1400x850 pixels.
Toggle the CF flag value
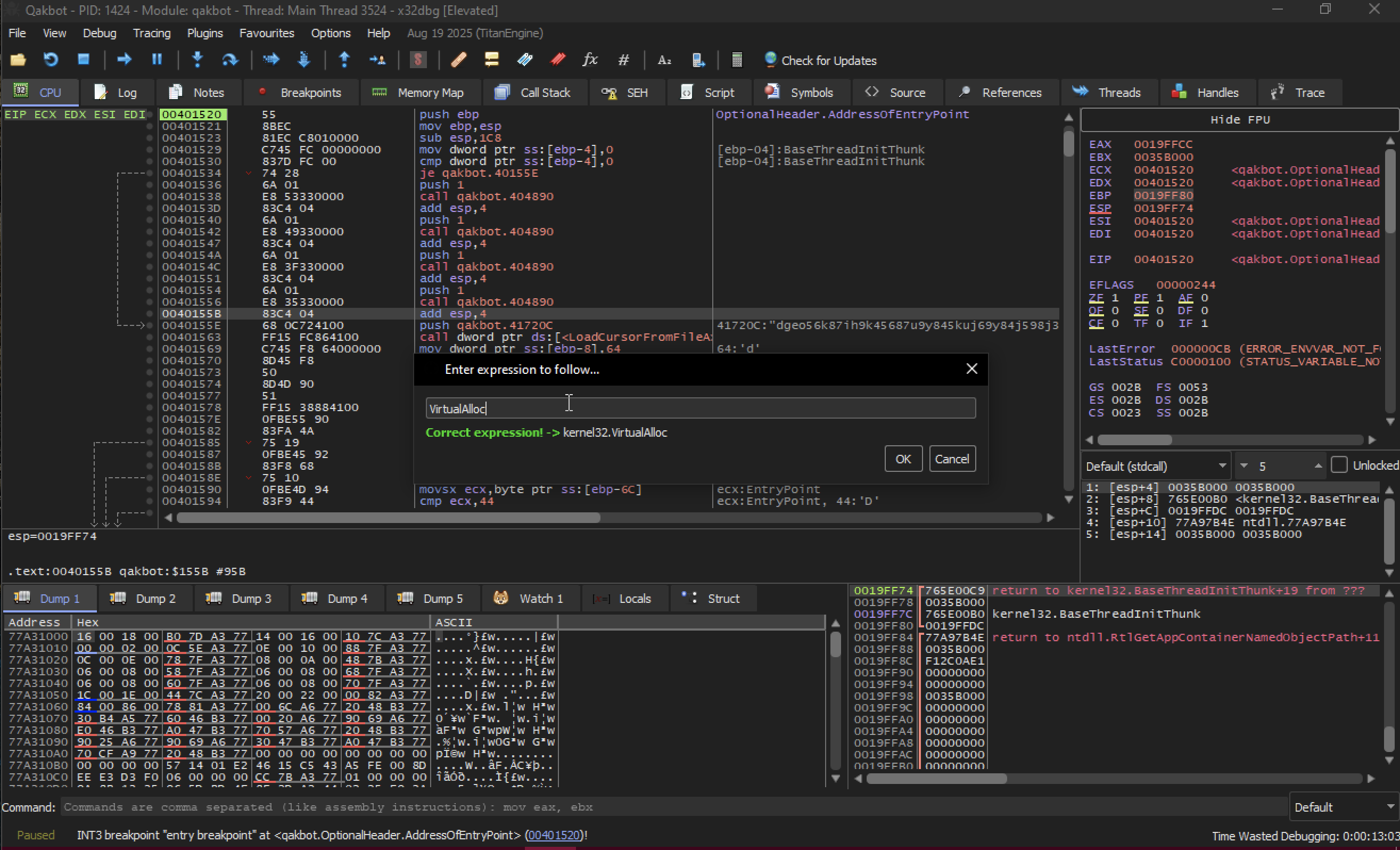(x=1115, y=323)
